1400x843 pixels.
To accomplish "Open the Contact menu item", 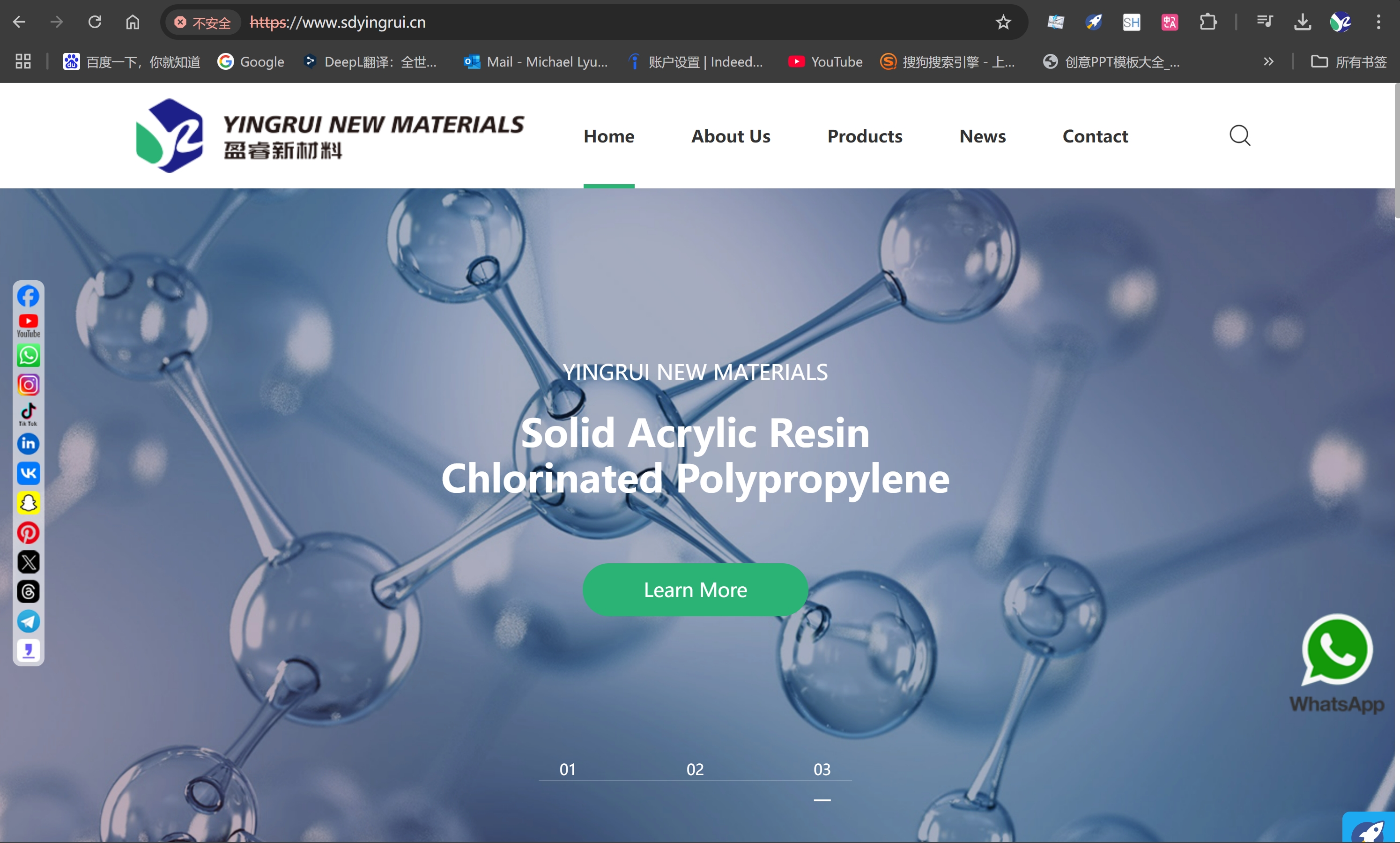I will click(x=1095, y=136).
